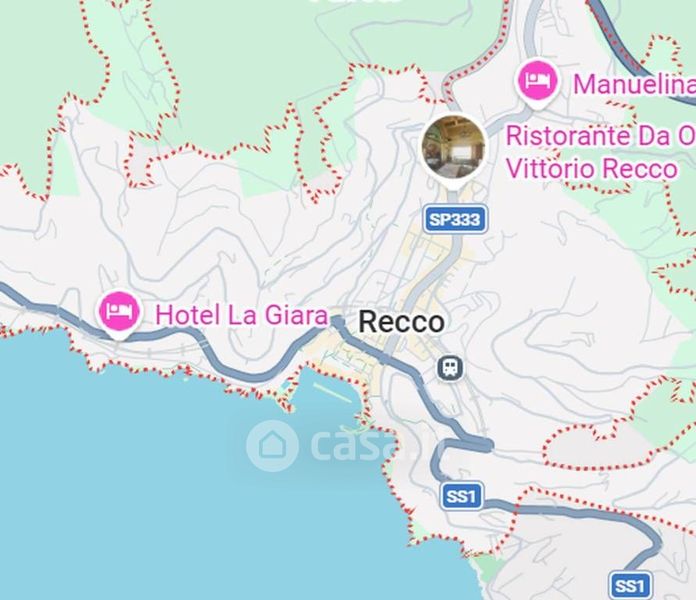The width and height of the screenshot is (696, 600).
Task: Click the Hotel La Giara pink bed pin
Action: point(119,314)
